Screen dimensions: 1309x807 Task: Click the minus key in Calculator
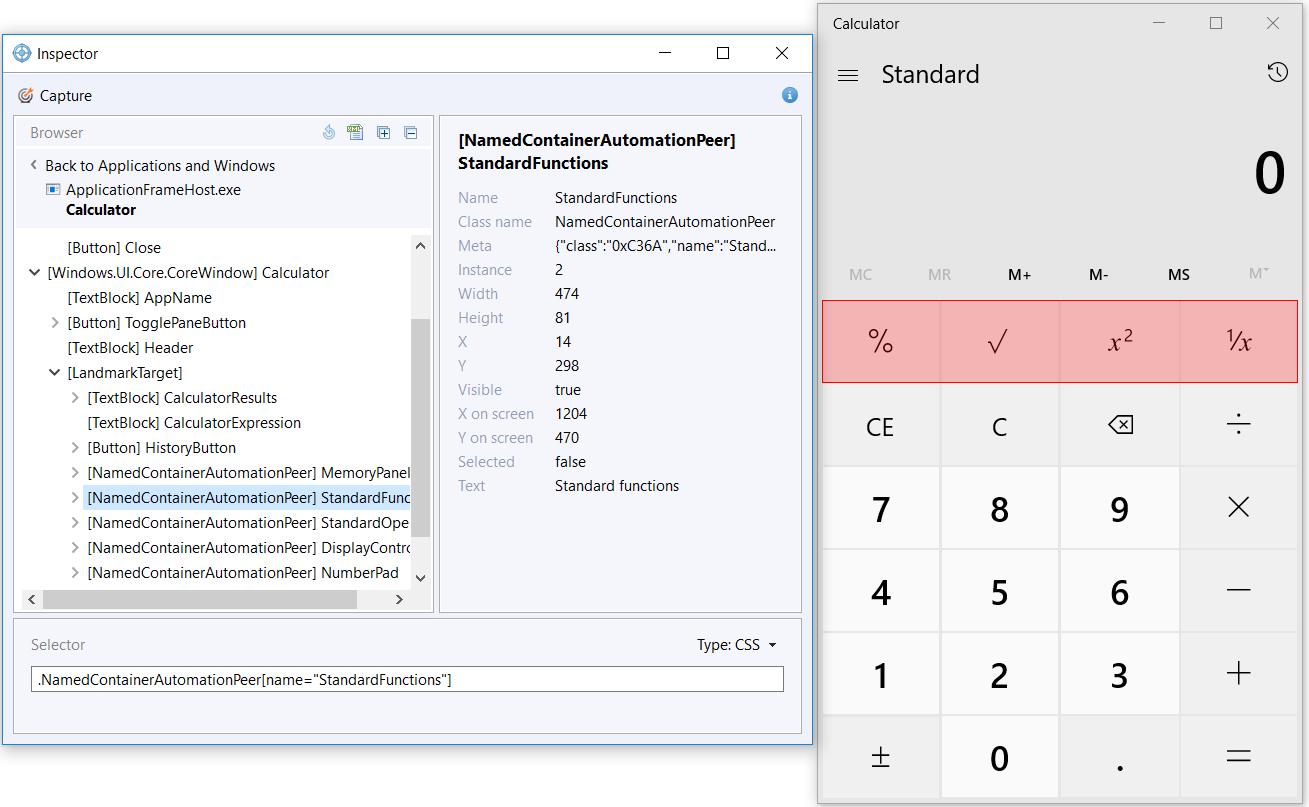tap(1239, 591)
